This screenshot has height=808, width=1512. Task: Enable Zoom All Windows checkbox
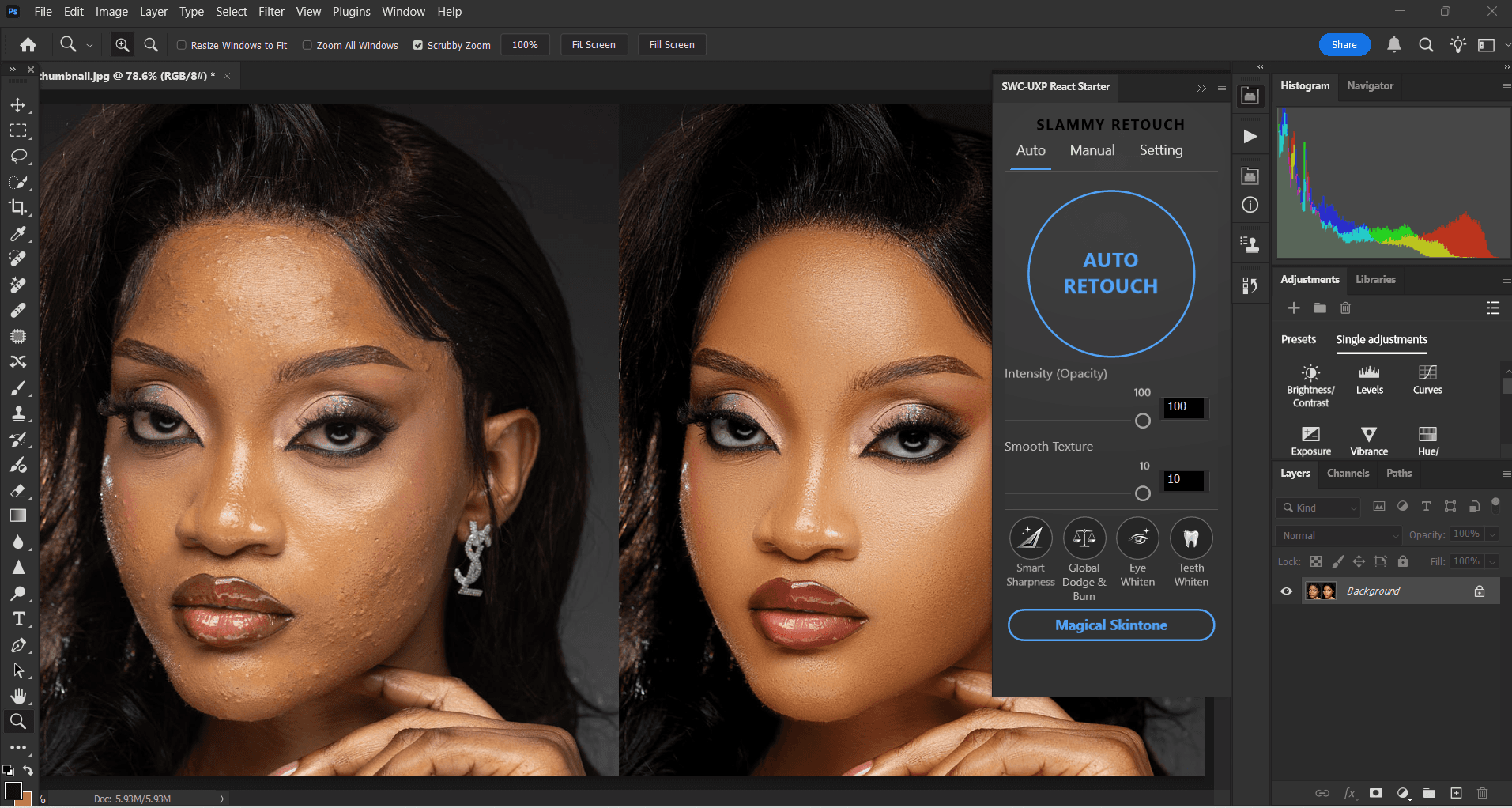307,45
